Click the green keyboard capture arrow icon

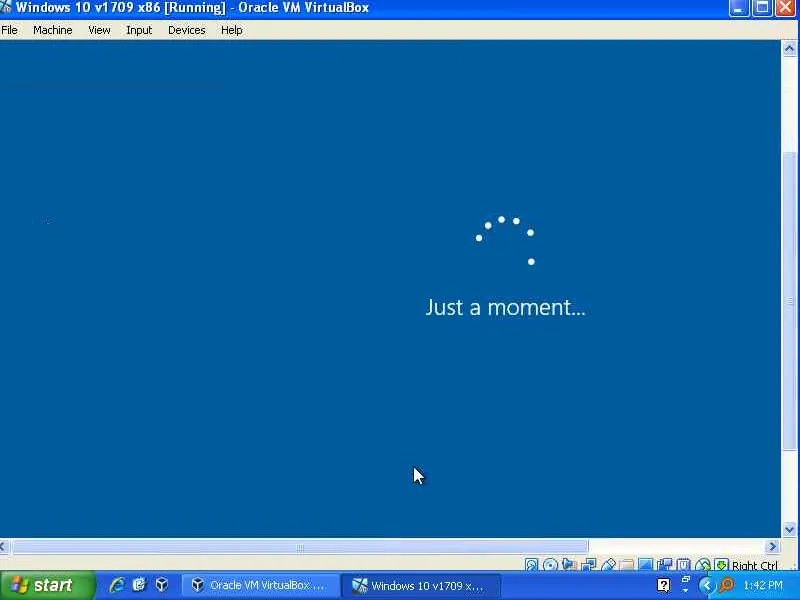pos(721,565)
